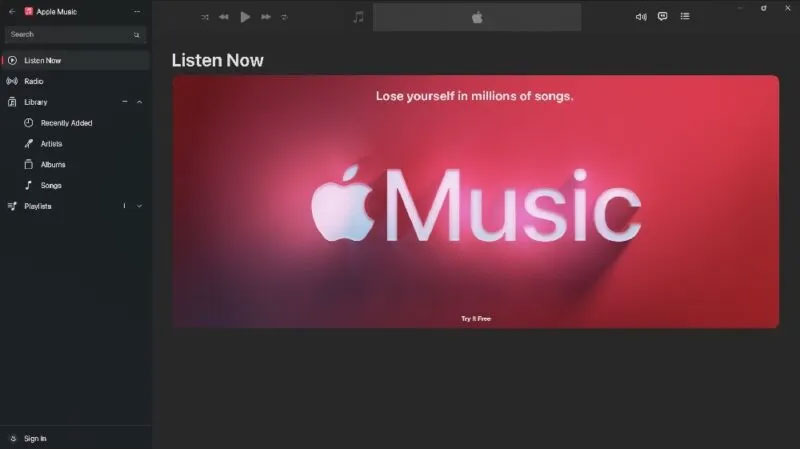The image size is (800, 449).
Task: Click Try It Free on the banner
Action: pos(476,318)
